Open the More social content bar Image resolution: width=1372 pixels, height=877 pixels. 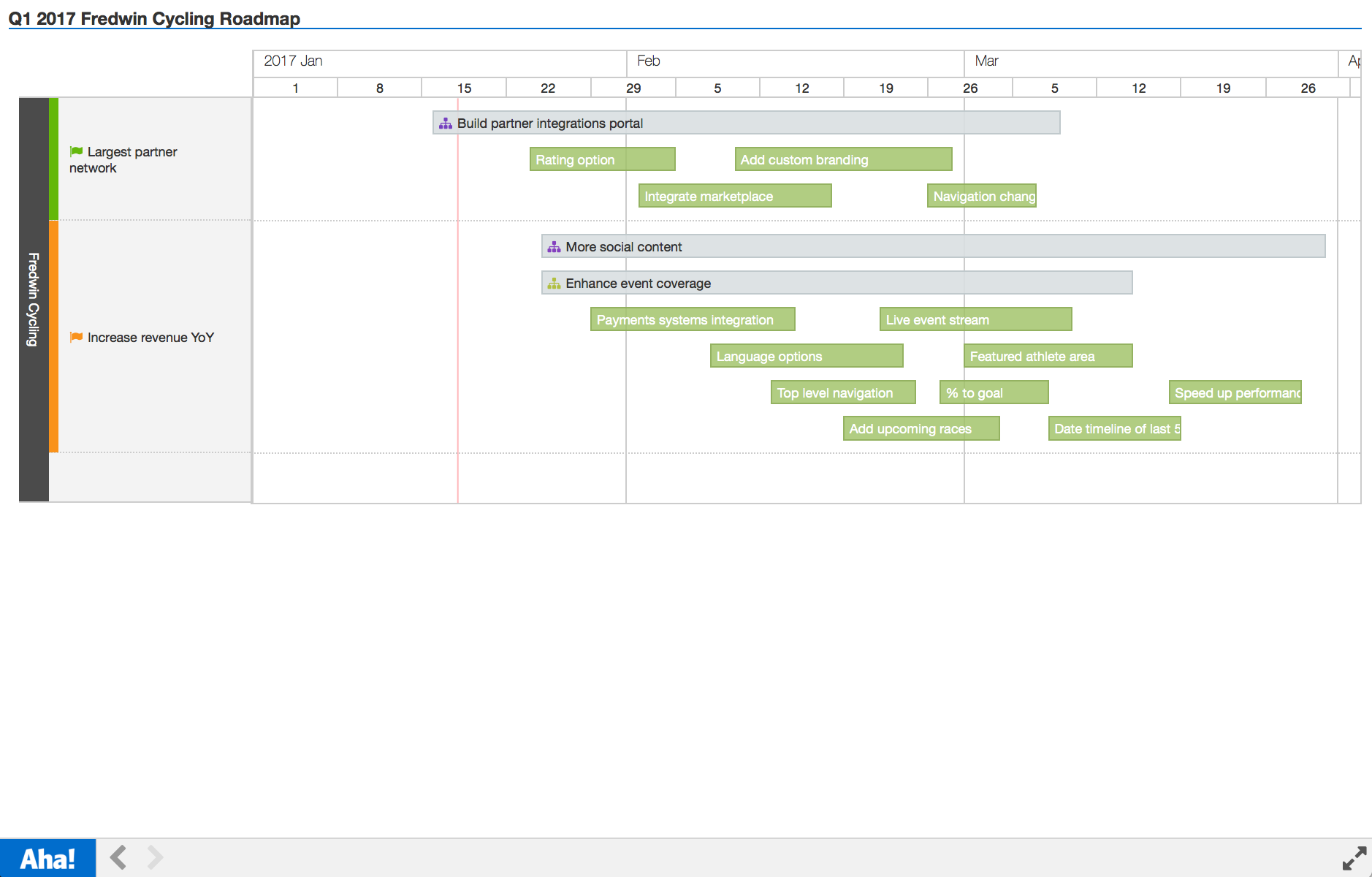(934, 246)
